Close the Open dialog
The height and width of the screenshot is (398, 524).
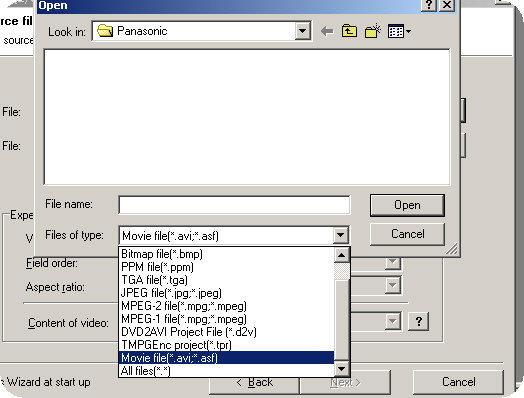[447, 5]
